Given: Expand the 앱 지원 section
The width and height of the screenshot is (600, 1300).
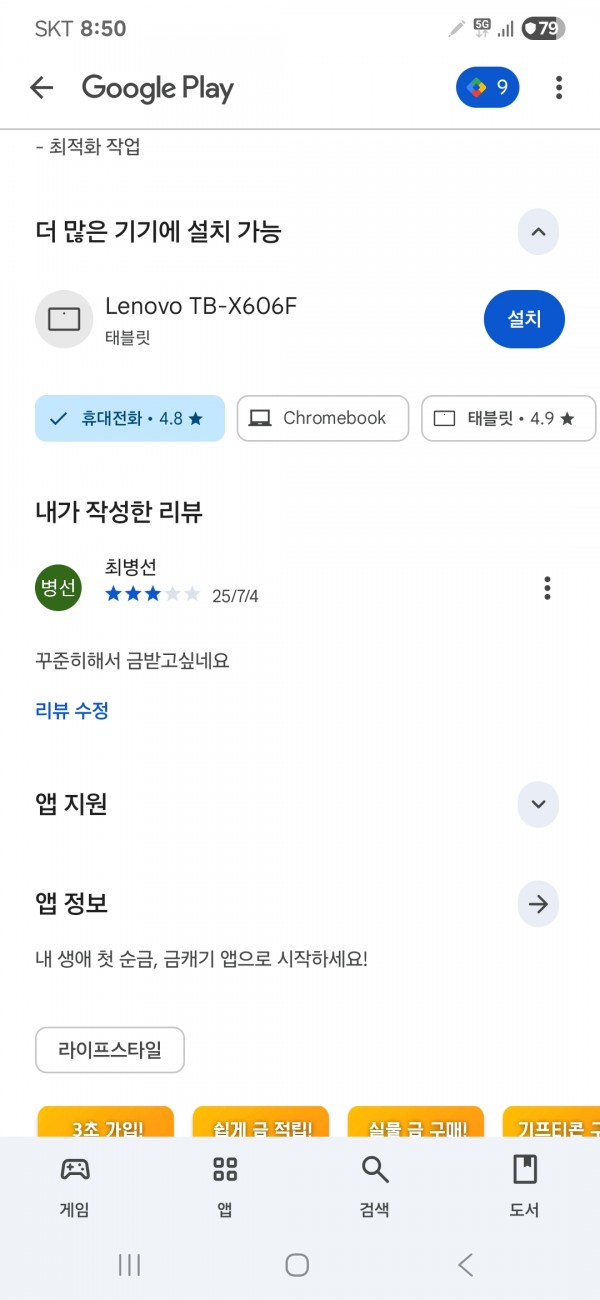Looking at the screenshot, I should 538,804.
